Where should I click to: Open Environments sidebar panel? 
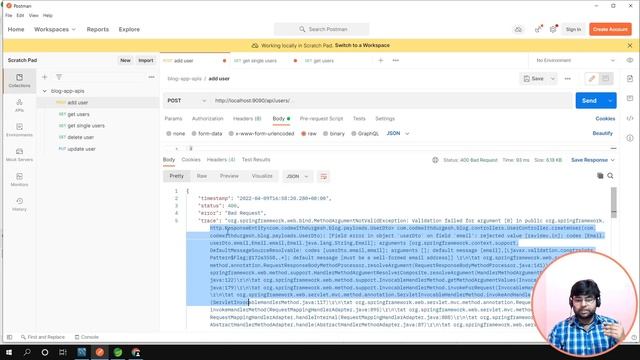click(19, 130)
